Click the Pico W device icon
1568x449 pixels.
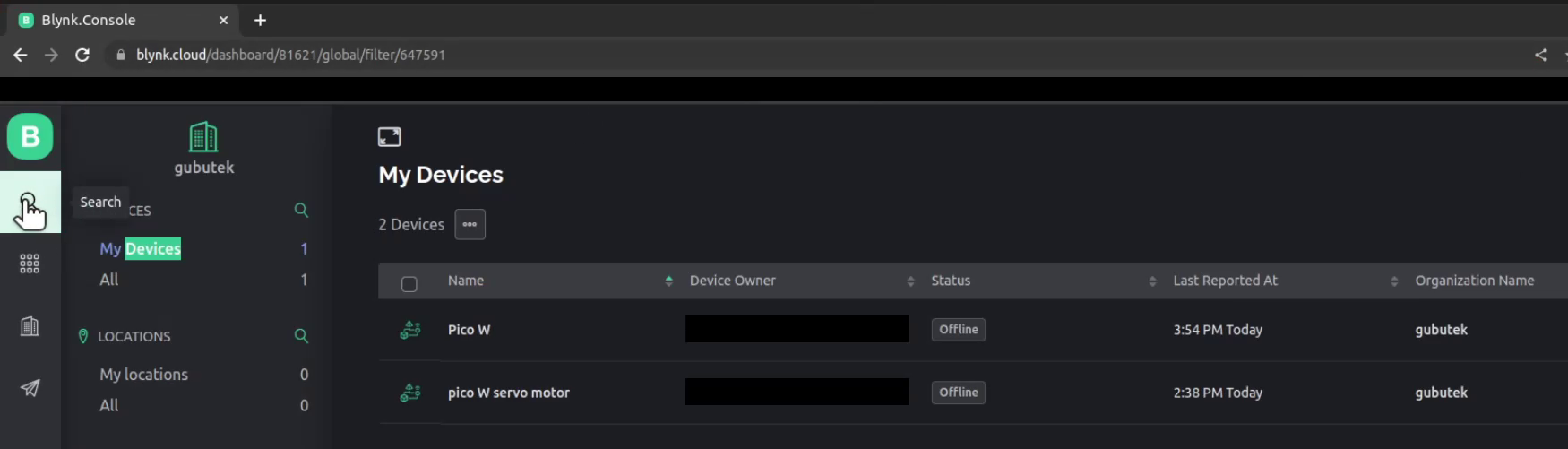pos(410,330)
